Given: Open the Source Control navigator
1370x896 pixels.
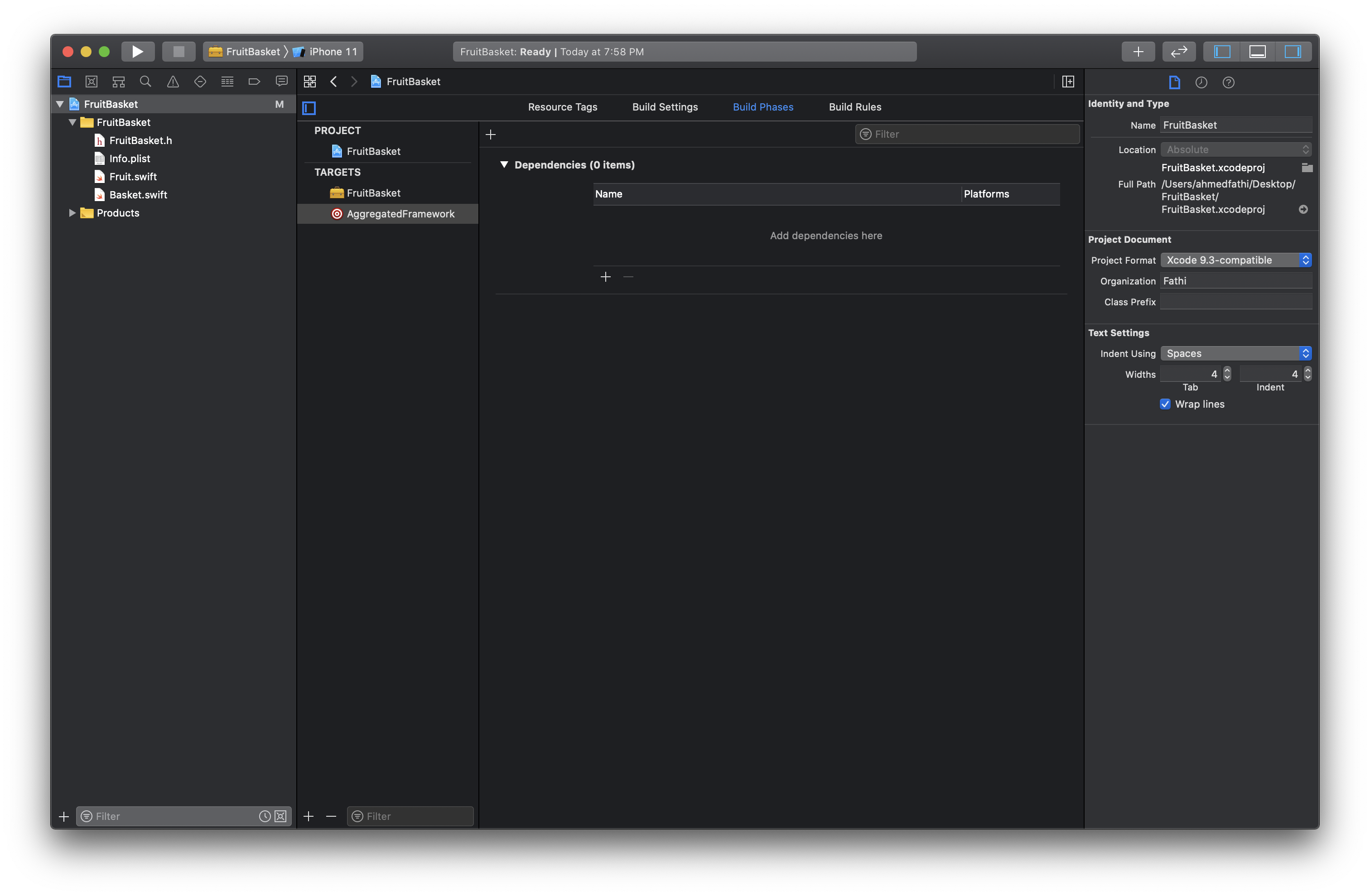Looking at the screenshot, I should click(x=92, y=82).
